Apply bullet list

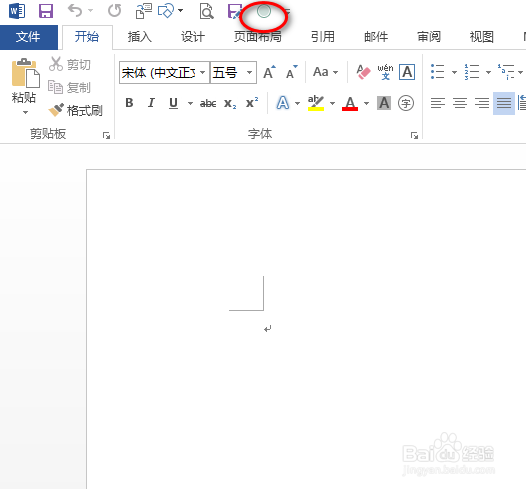437,72
